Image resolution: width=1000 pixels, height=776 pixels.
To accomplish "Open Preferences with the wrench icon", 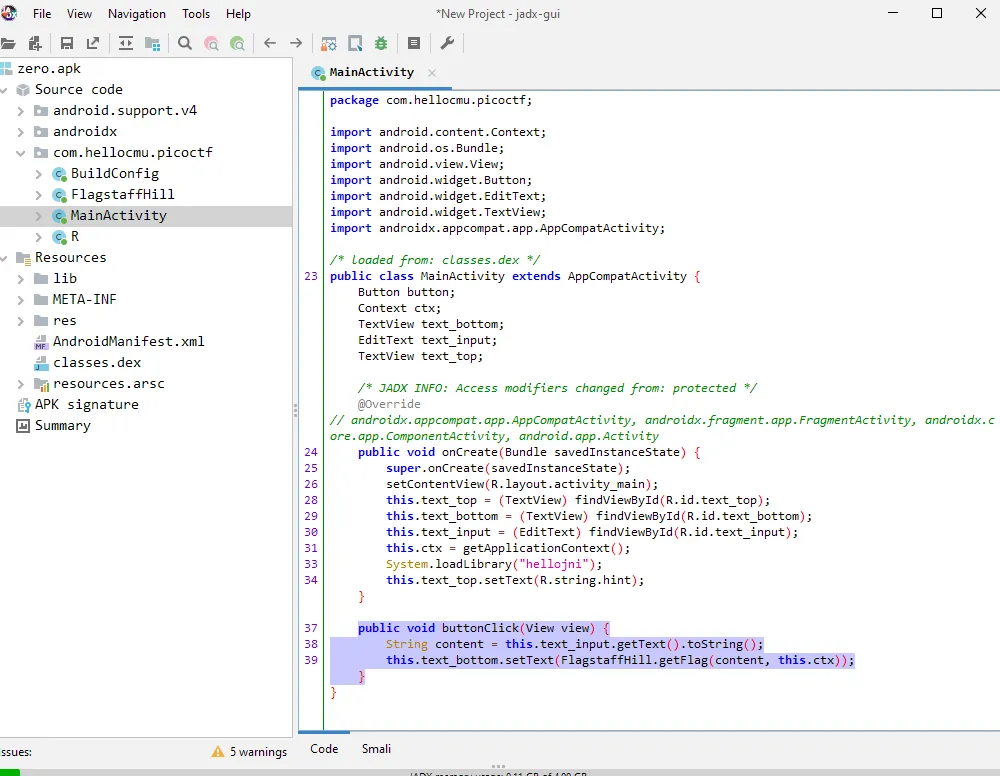I will [x=447, y=43].
